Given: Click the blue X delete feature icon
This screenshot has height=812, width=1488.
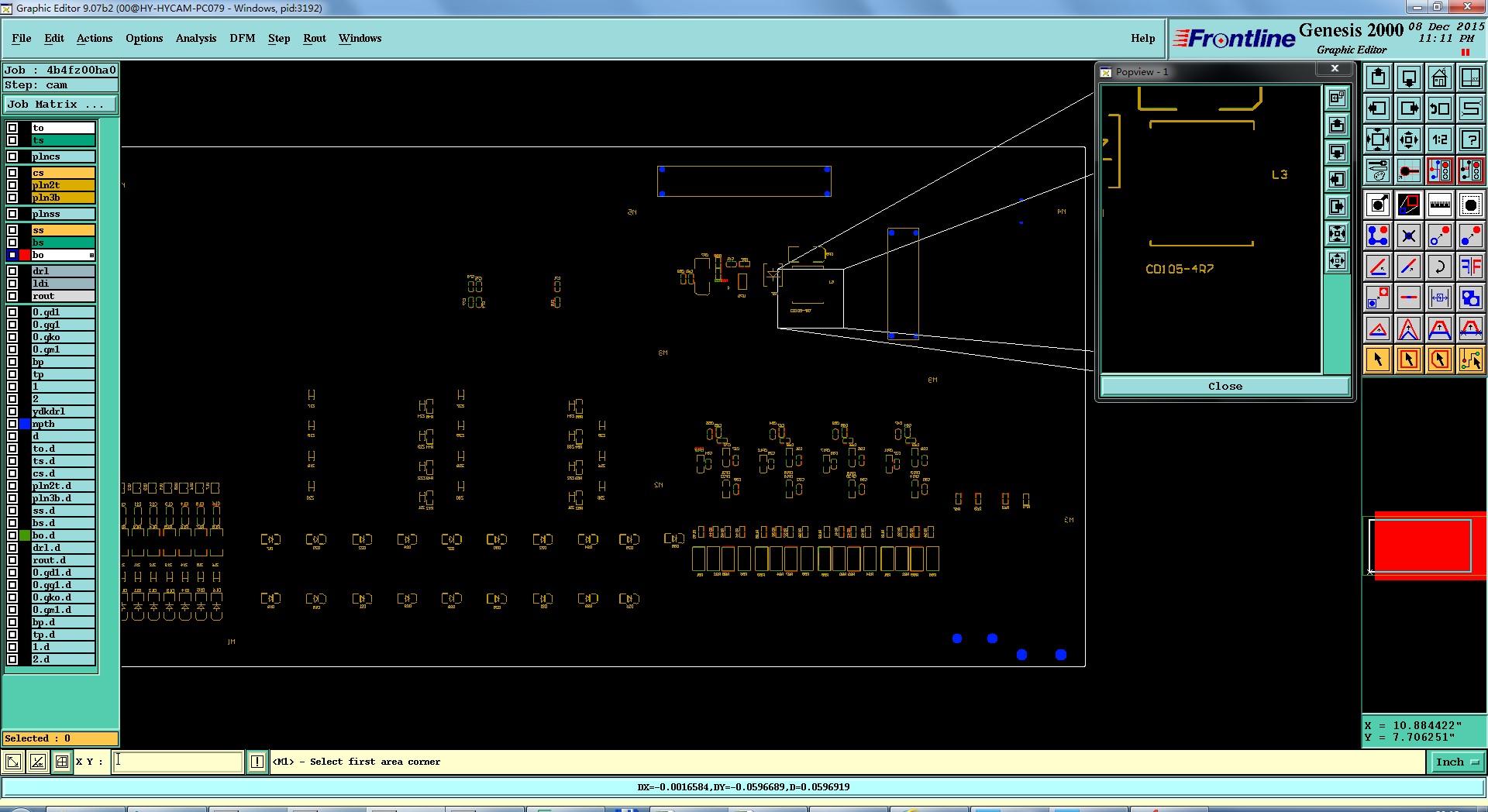Looking at the screenshot, I should 1409,236.
